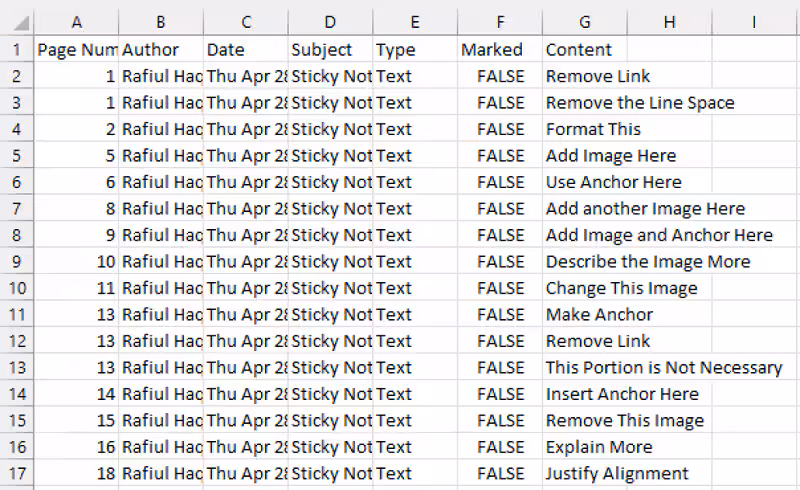Click row 17 header

coord(16,474)
